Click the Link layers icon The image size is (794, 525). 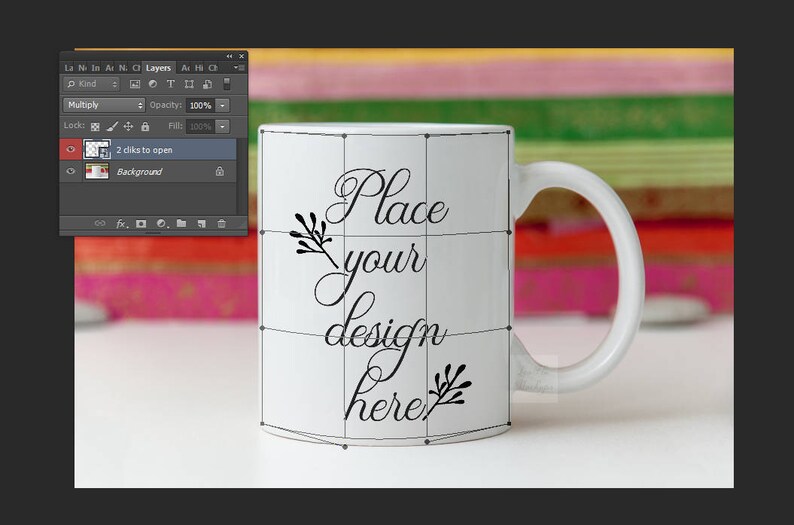click(100, 223)
